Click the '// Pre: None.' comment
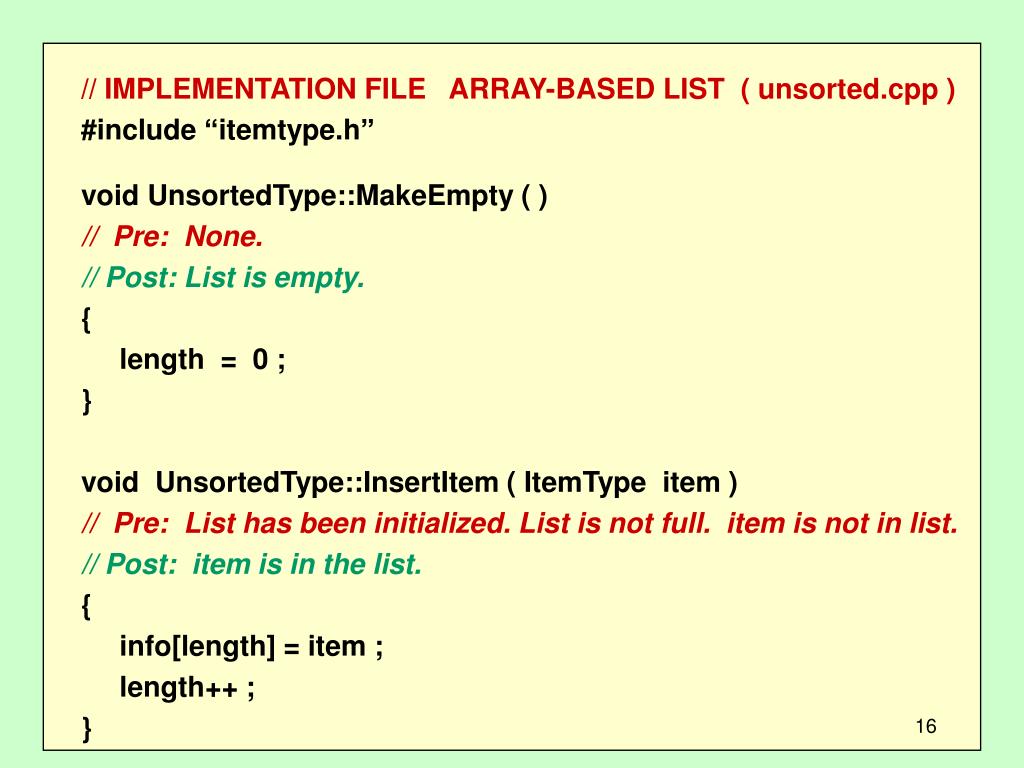 172,236
